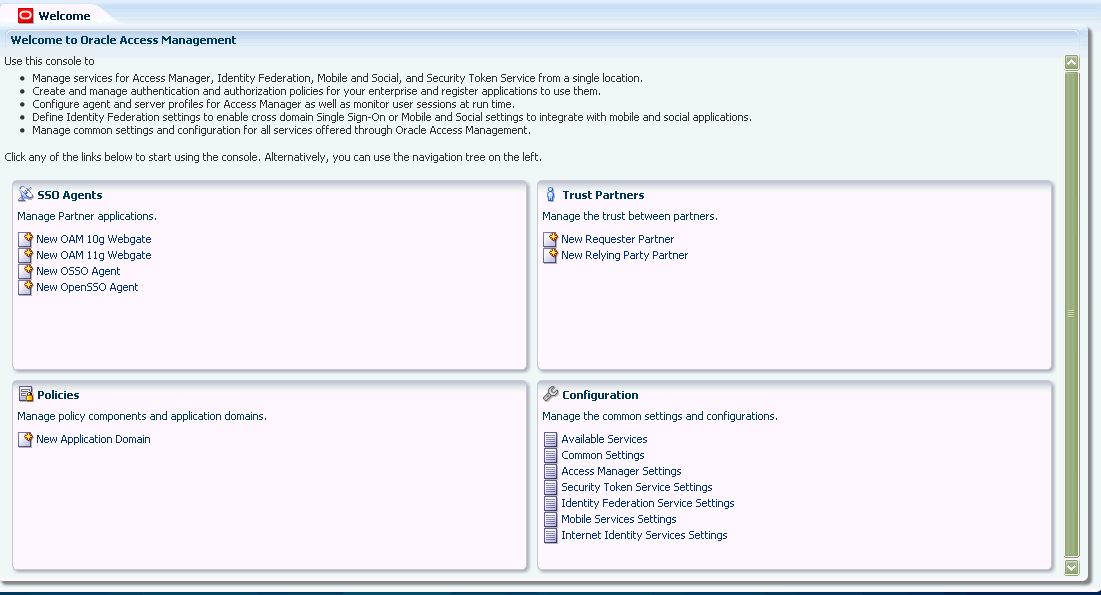Viewport: 1101px width, 595px height.
Task: Click the Oracle logo icon on Welcome tab
Action: tap(25, 15)
